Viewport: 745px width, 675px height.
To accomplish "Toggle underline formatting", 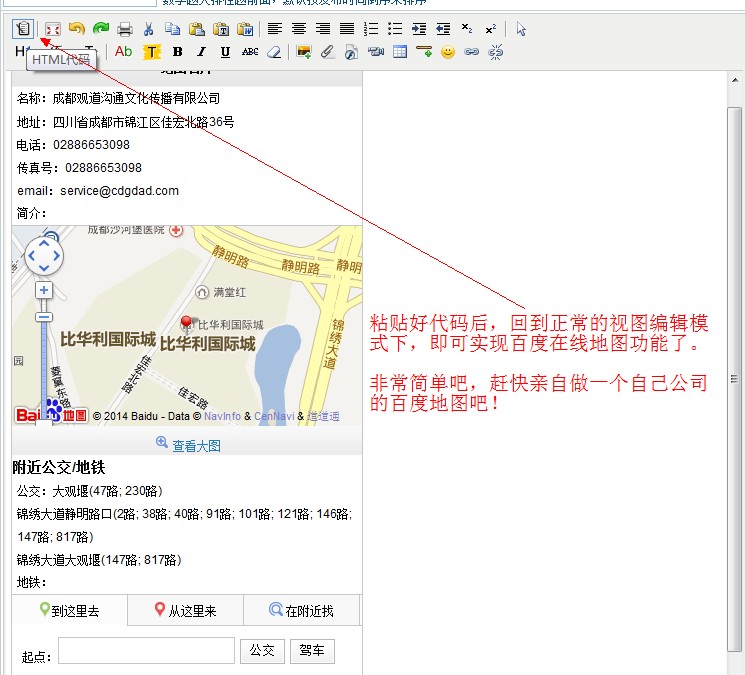I will click(226, 52).
